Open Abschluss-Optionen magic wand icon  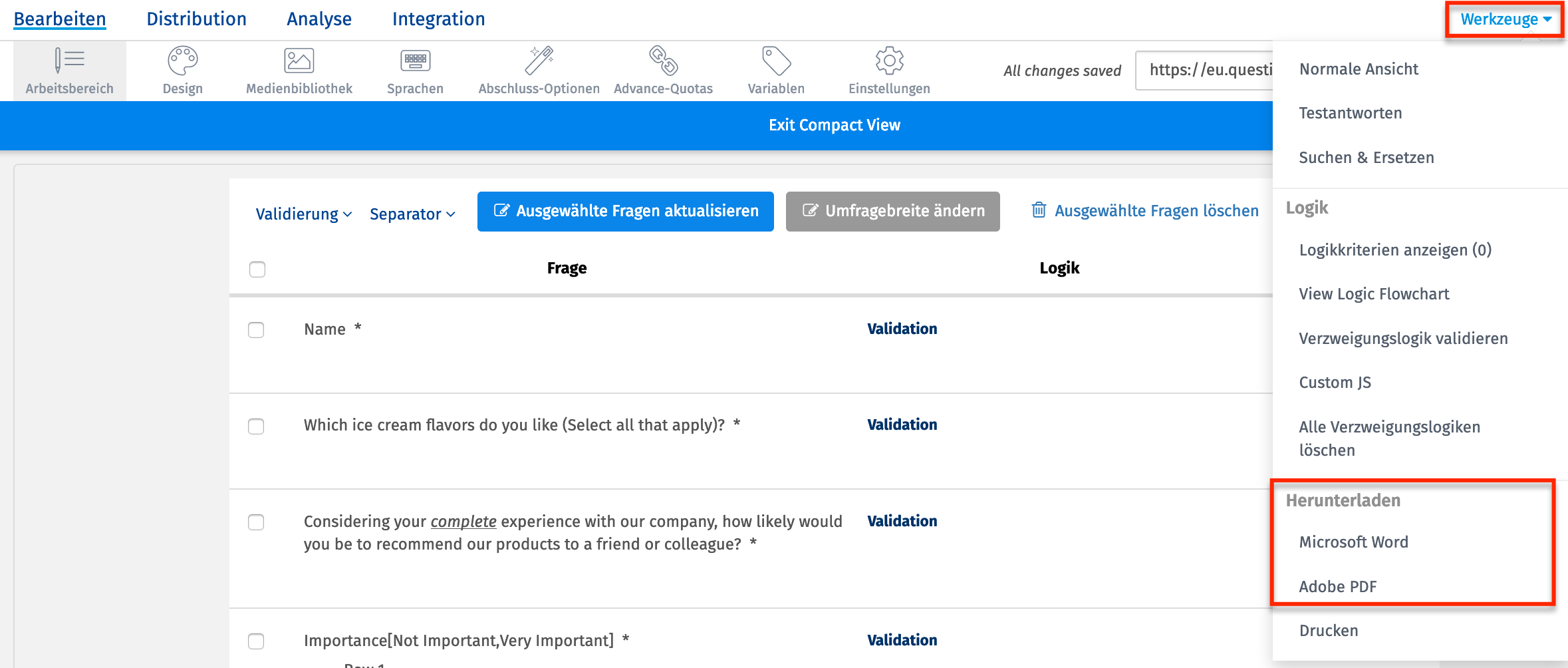539,61
